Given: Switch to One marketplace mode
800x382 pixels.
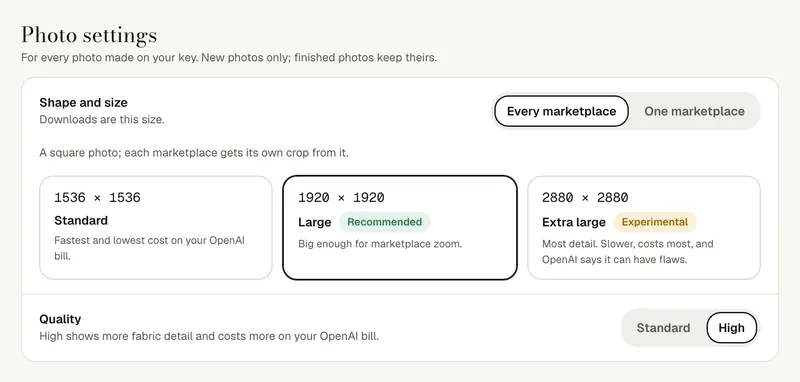Looking at the screenshot, I should coord(694,111).
